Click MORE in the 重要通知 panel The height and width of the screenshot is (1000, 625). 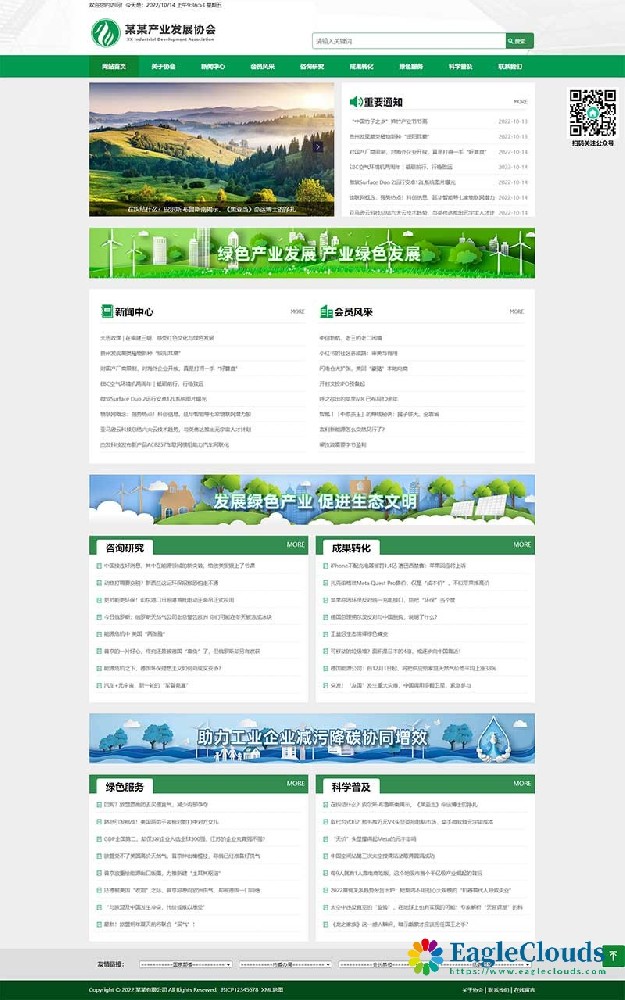pyautogui.click(x=520, y=102)
